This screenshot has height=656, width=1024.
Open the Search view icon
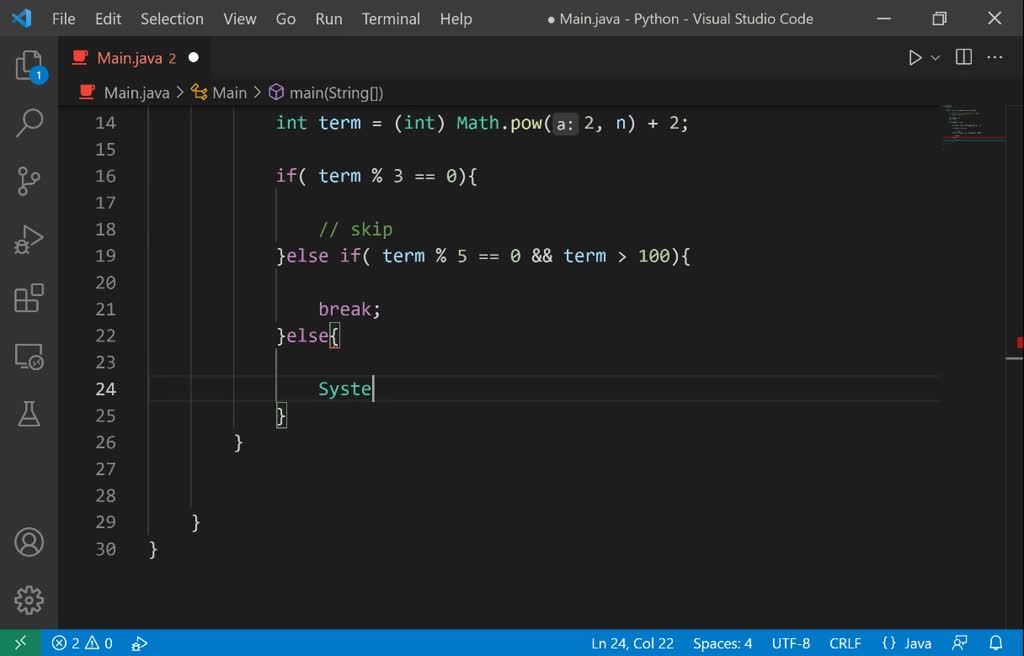click(29, 123)
